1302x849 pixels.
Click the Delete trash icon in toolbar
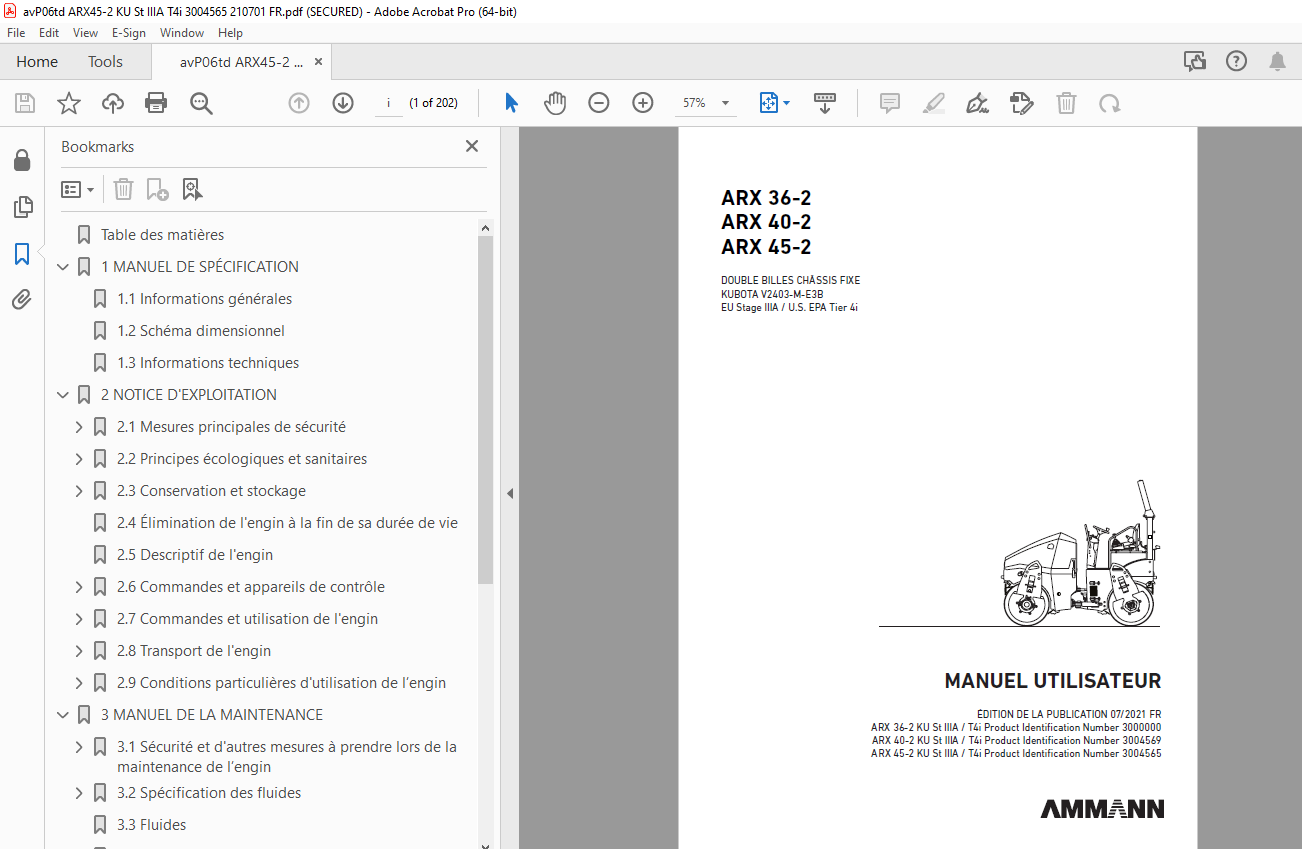click(1067, 103)
